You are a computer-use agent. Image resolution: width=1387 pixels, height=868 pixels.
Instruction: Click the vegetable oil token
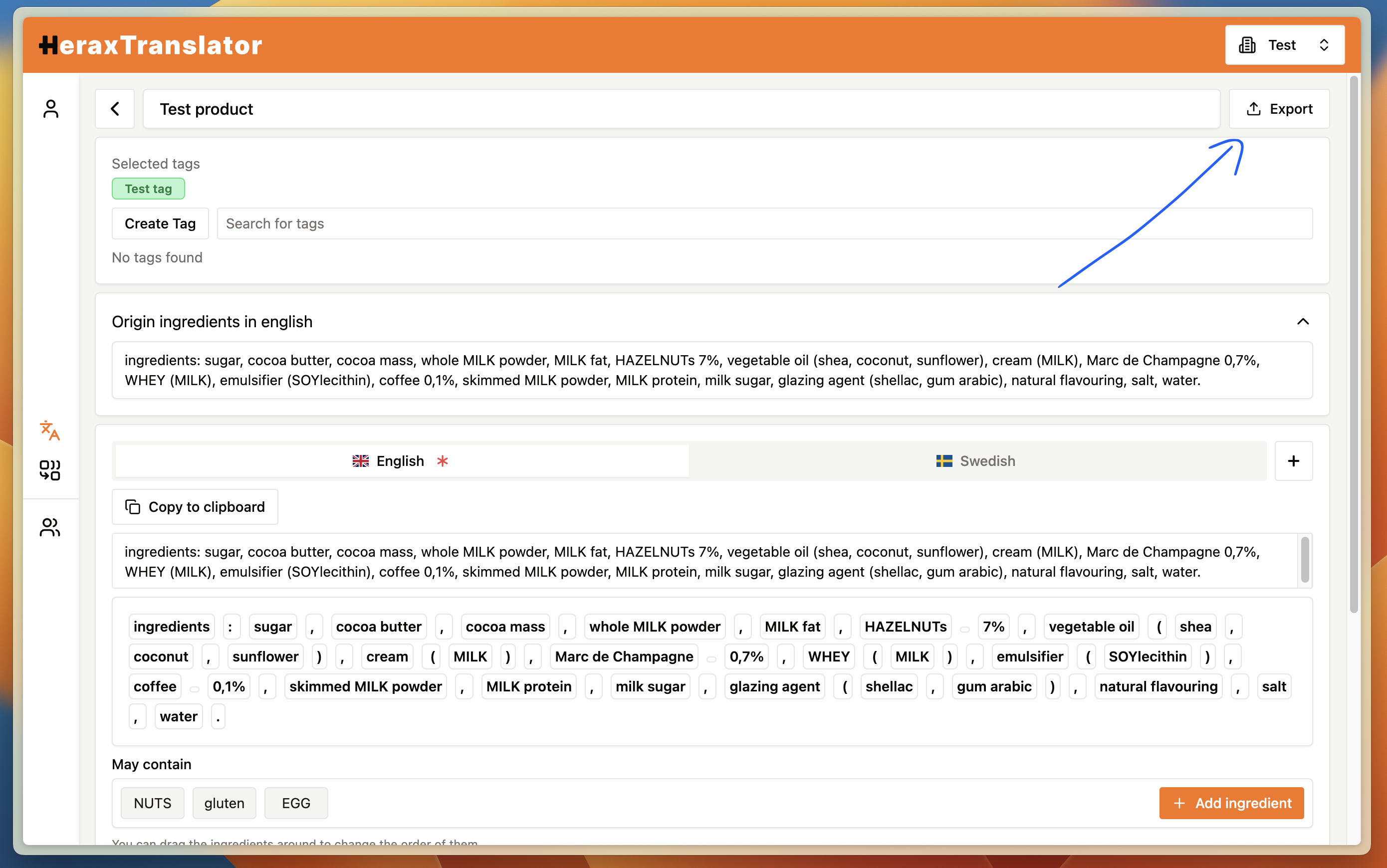coord(1091,627)
